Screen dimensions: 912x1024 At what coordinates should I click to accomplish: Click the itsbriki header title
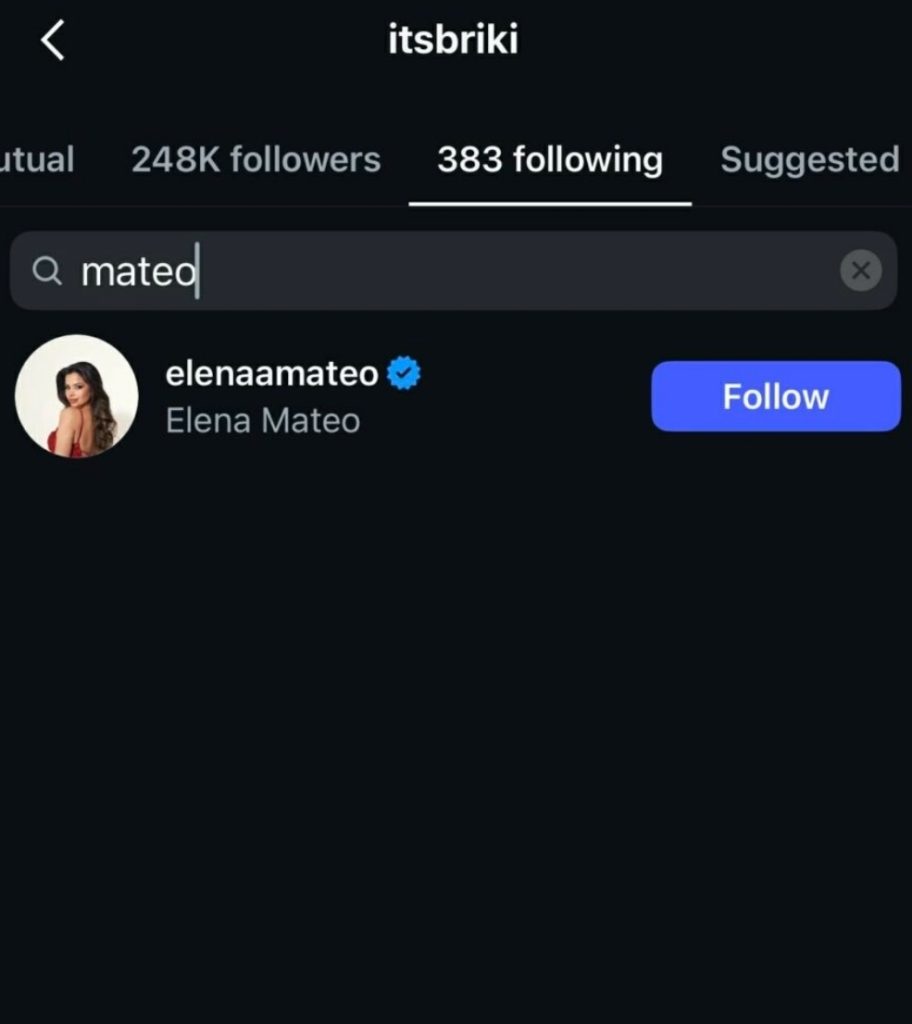453,41
